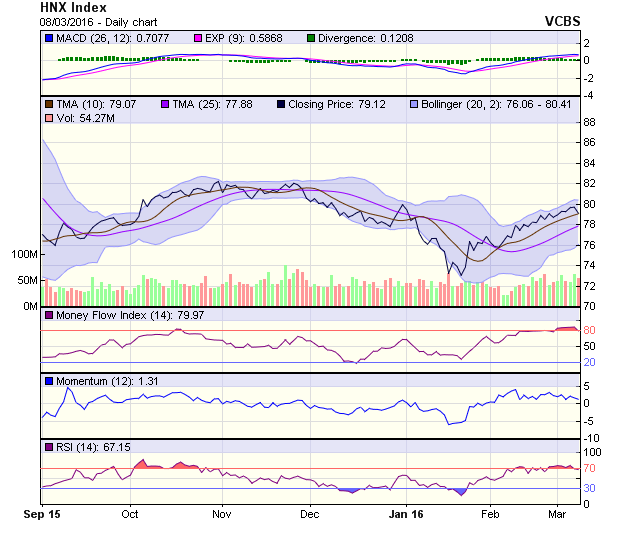Select the brown TMA (10) legend swatch
This screenshot has width=620, height=535.
(49, 103)
